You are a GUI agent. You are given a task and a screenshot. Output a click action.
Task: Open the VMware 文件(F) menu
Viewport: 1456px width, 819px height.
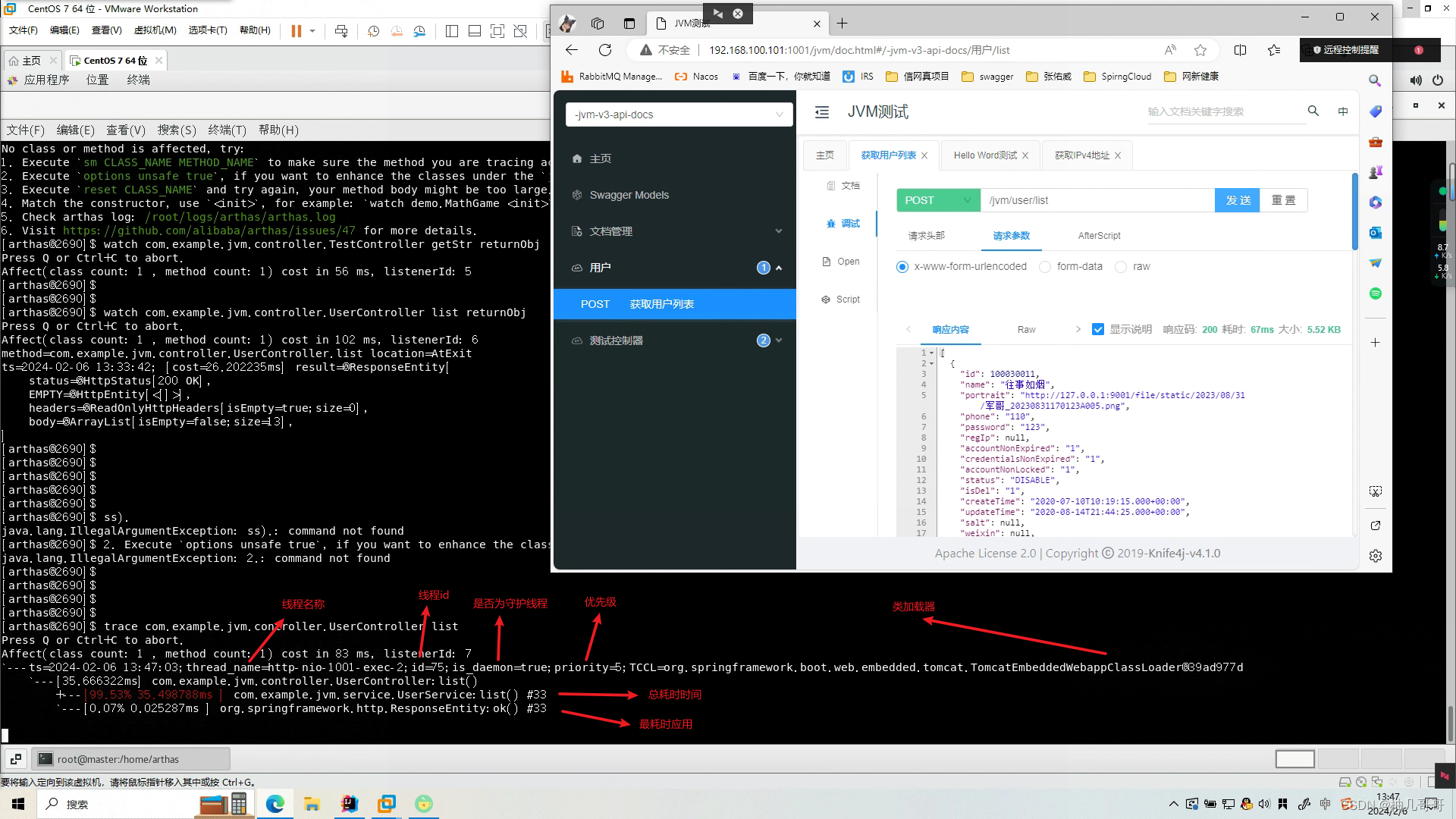click(23, 30)
